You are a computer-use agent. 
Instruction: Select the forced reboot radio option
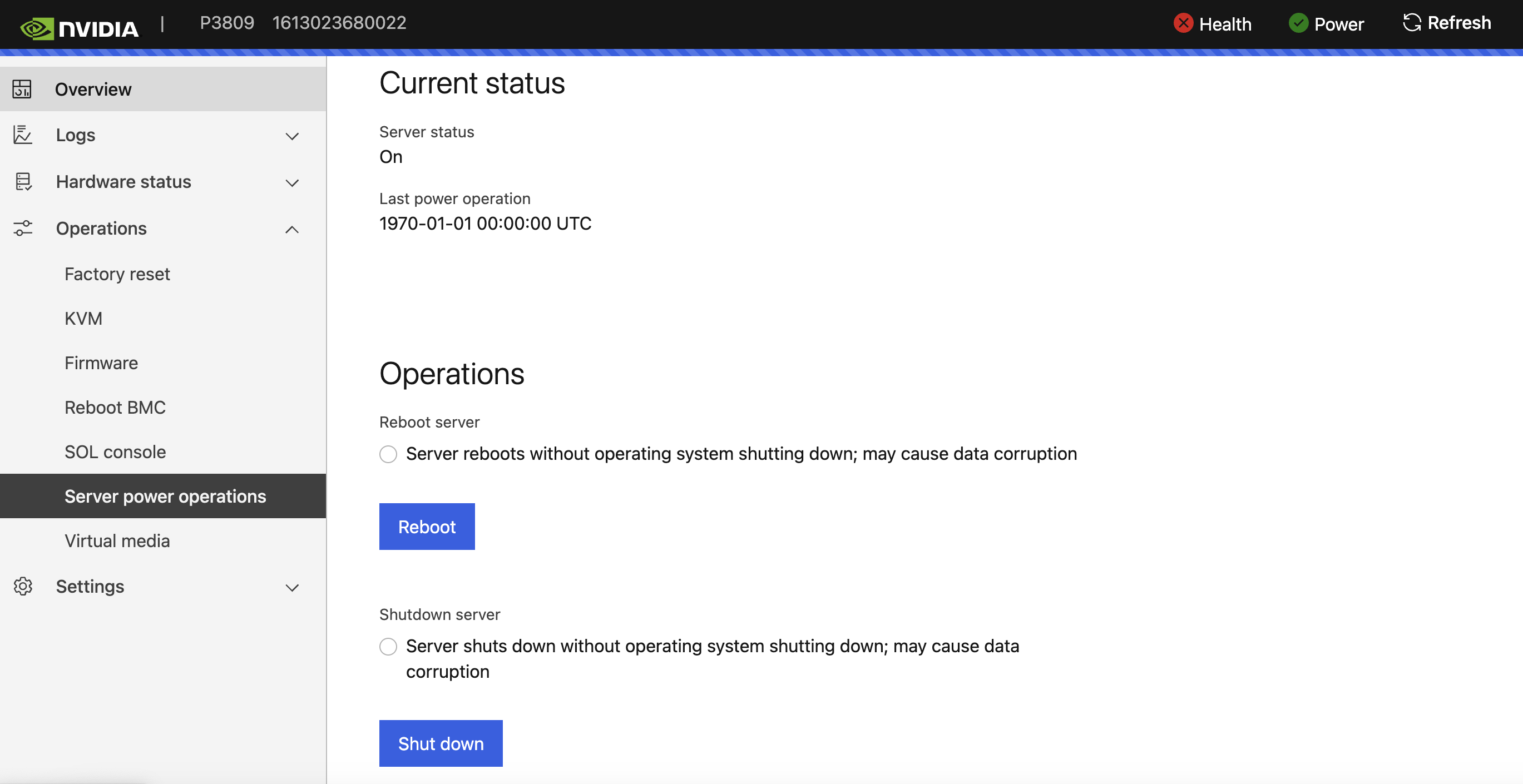(388, 454)
